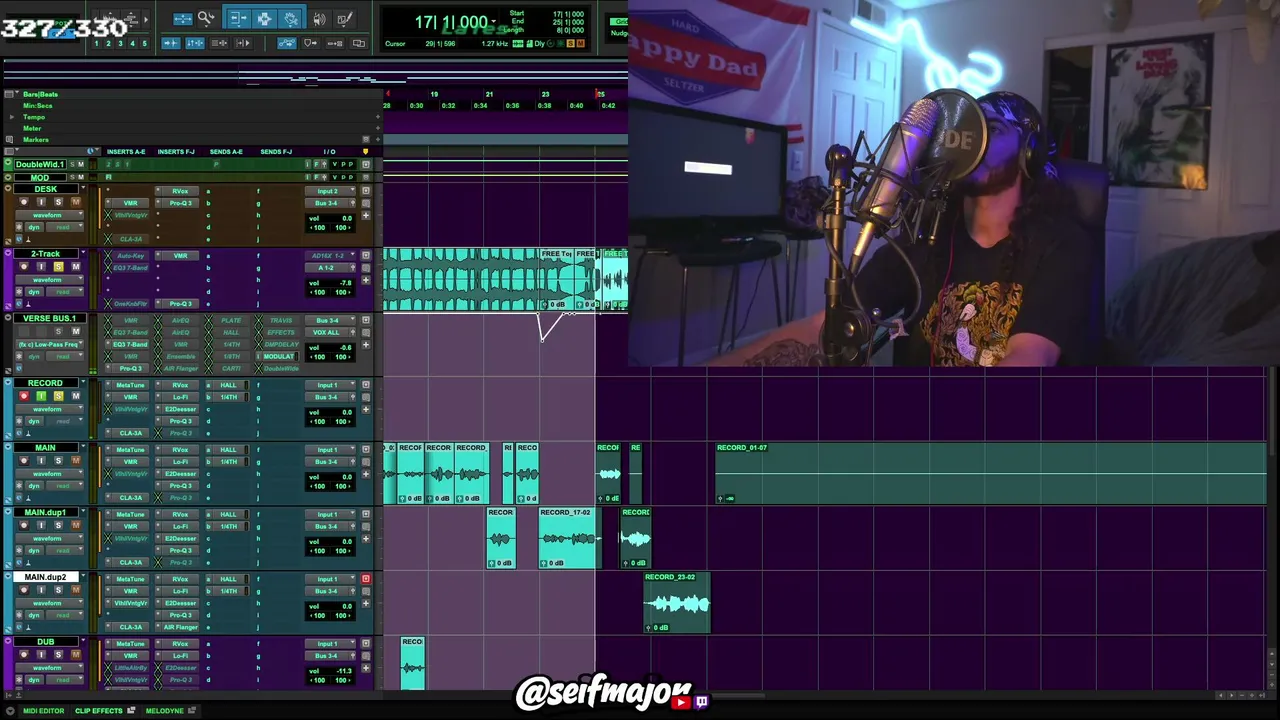
Task: Open the VOX ALL output selector
Action: [329, 332]
